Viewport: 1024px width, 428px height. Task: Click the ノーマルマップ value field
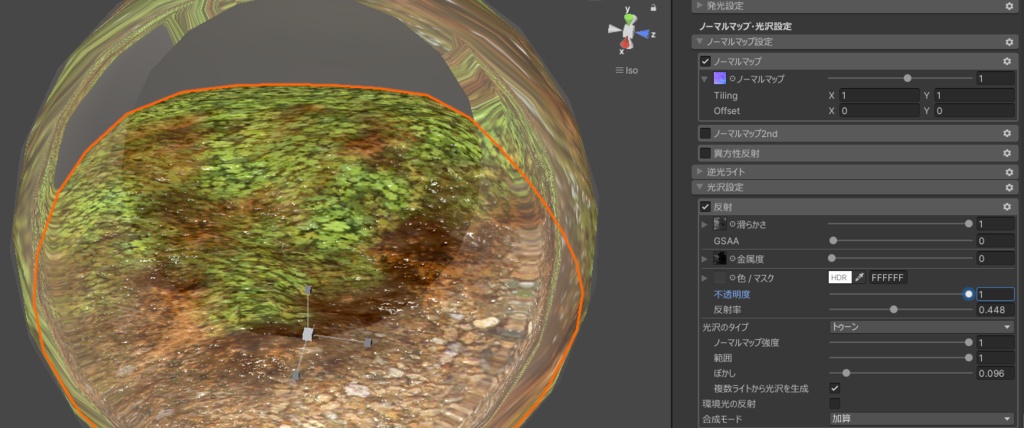995,79
